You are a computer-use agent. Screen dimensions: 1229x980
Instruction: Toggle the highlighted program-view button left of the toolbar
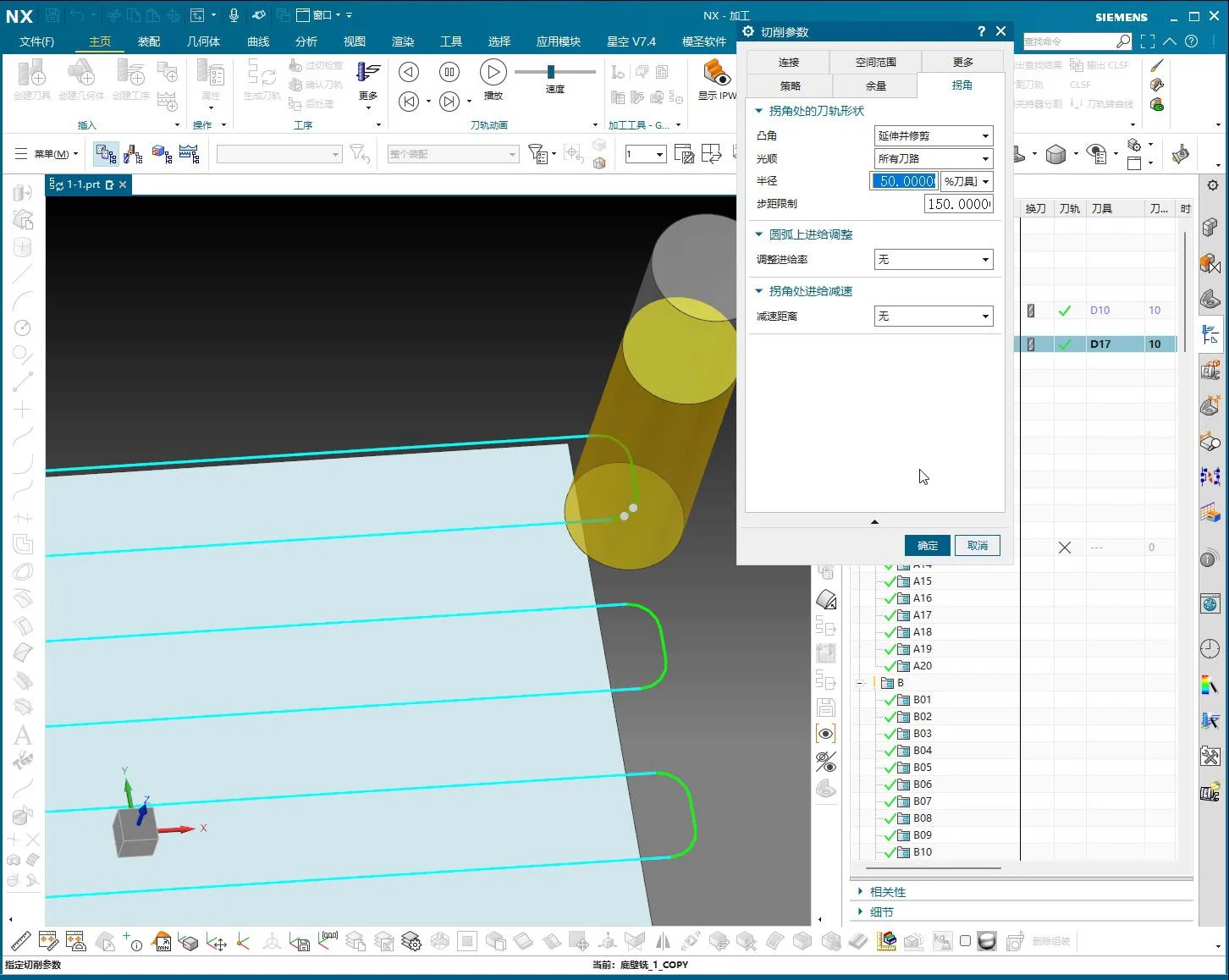(105, 153)
